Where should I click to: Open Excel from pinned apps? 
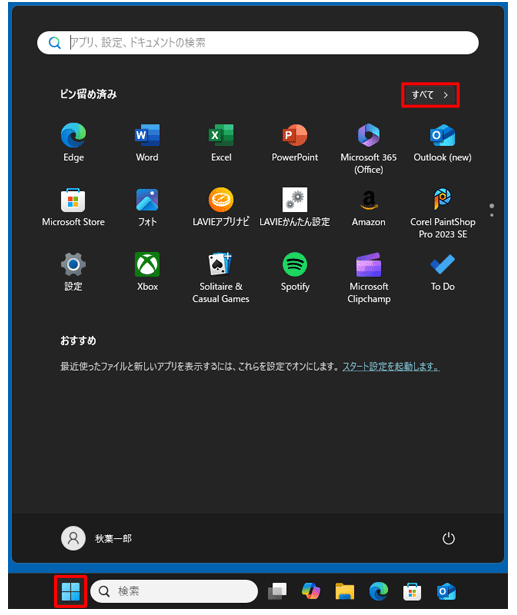pyautogui.click(x=221, y=142)
